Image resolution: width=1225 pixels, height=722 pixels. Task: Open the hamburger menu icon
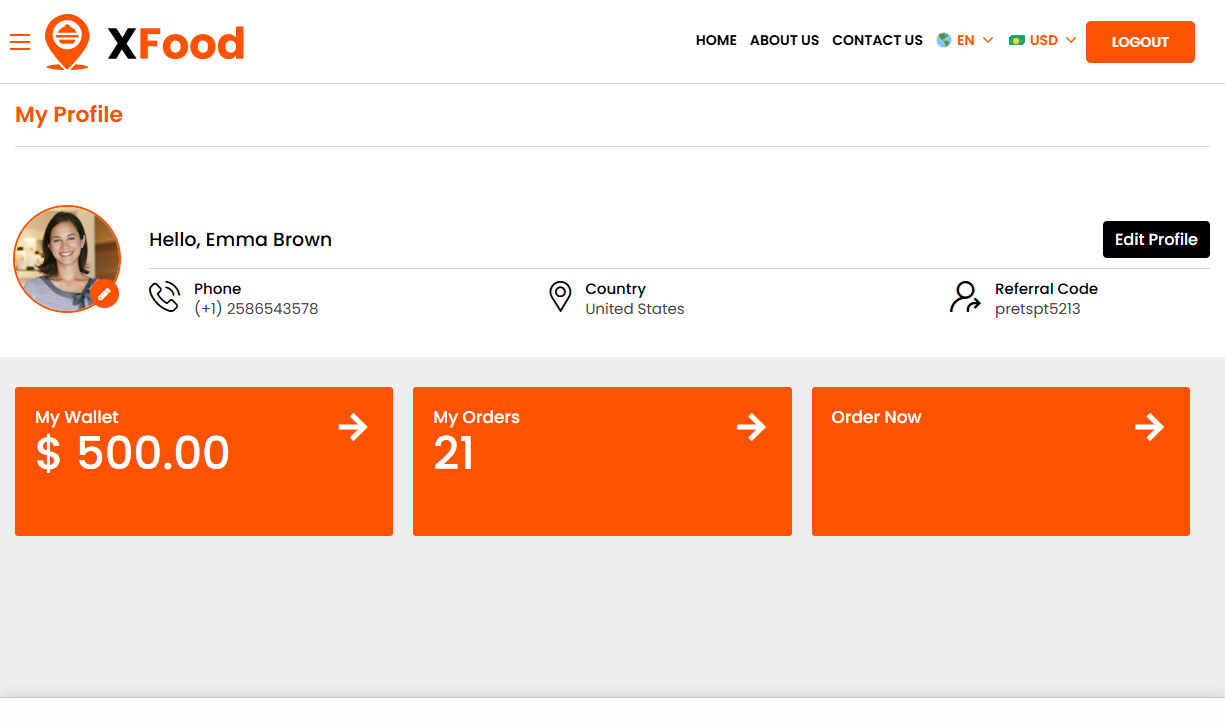tap(20, 42)
